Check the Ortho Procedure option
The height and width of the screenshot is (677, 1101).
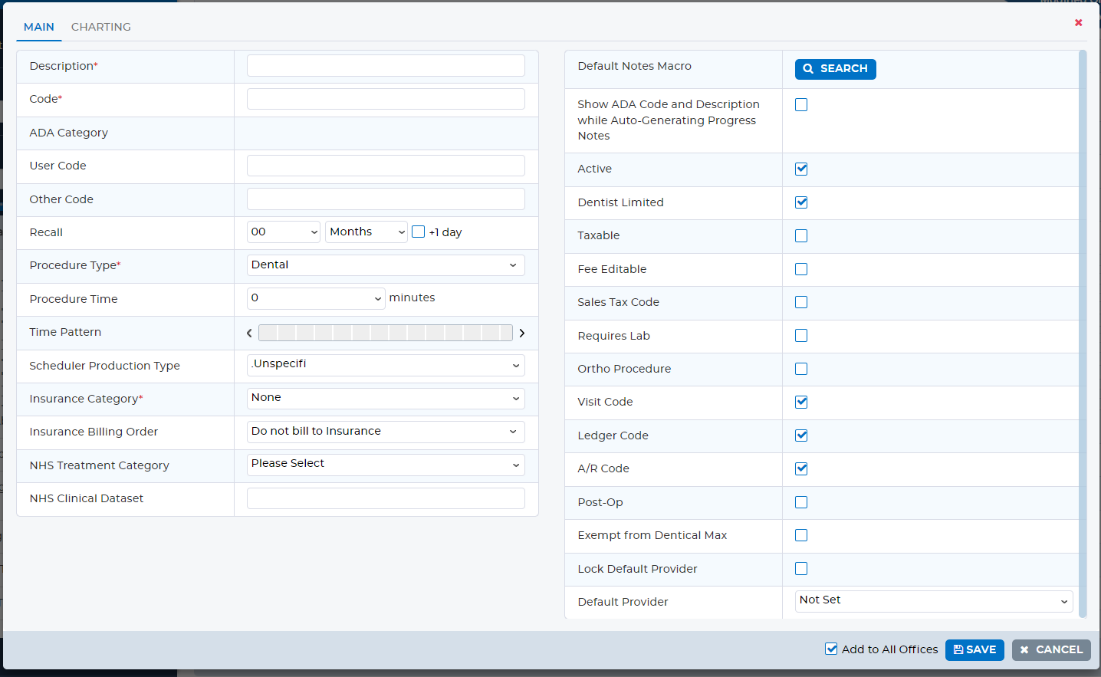[800, 368]
